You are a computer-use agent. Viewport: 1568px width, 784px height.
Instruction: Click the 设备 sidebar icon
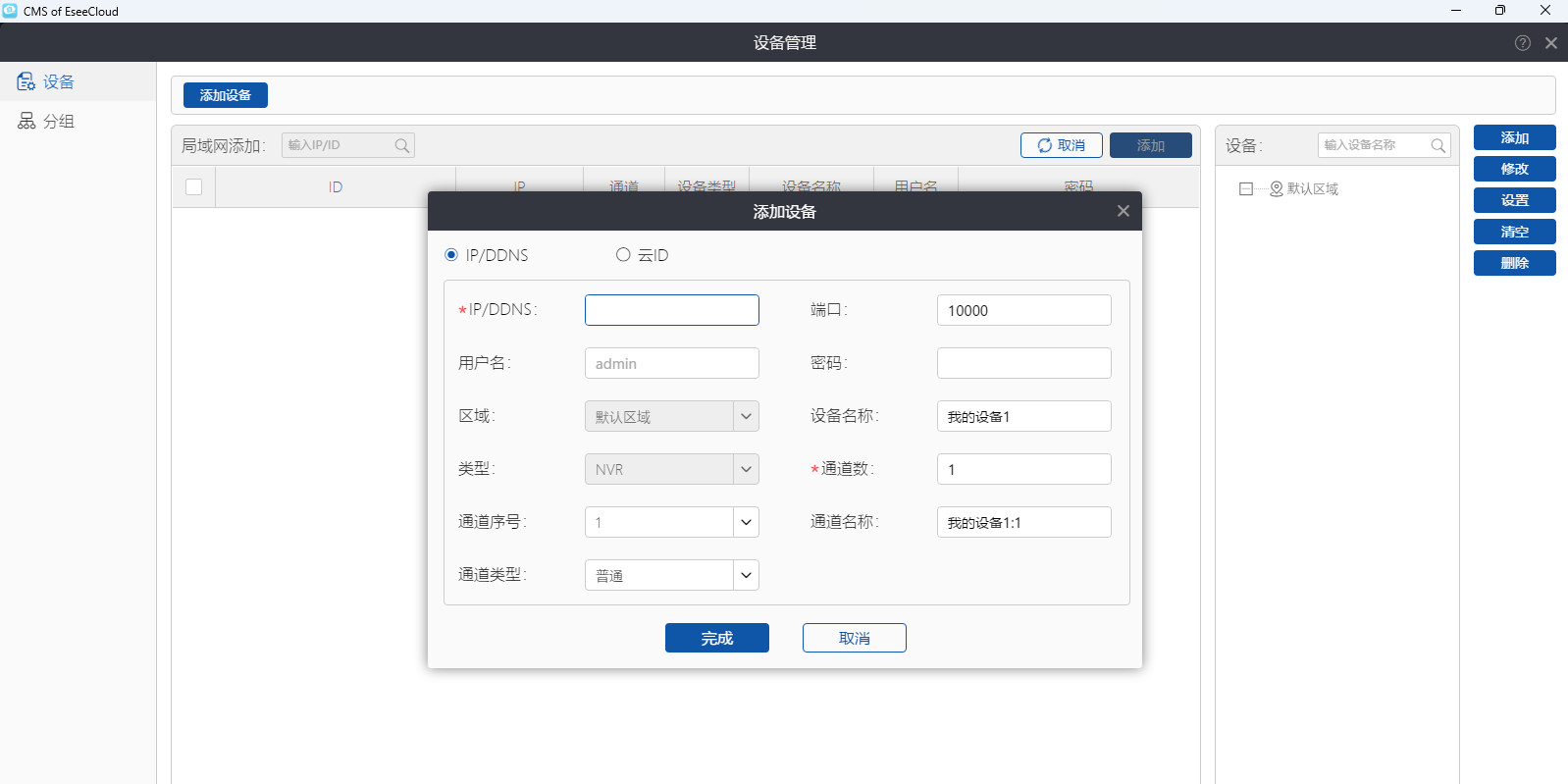(26, 81)
